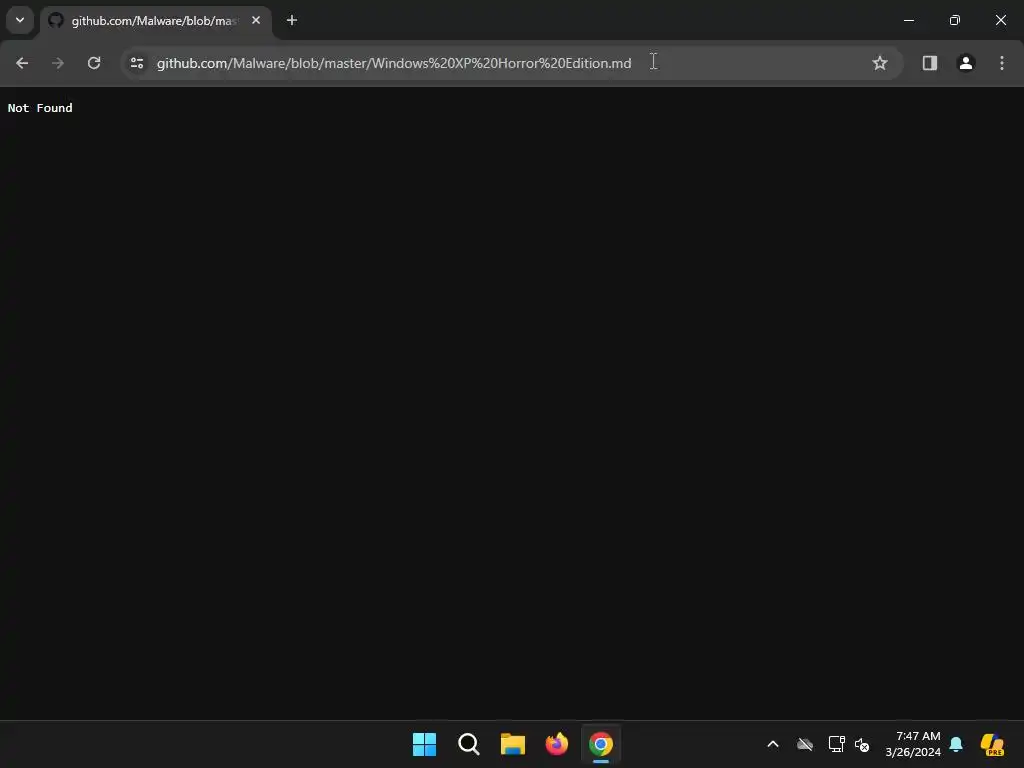Open File Explorer from taskbar
Image resolution: width=1024 pixels, height=768 pixels.
(x=513, y=744)
